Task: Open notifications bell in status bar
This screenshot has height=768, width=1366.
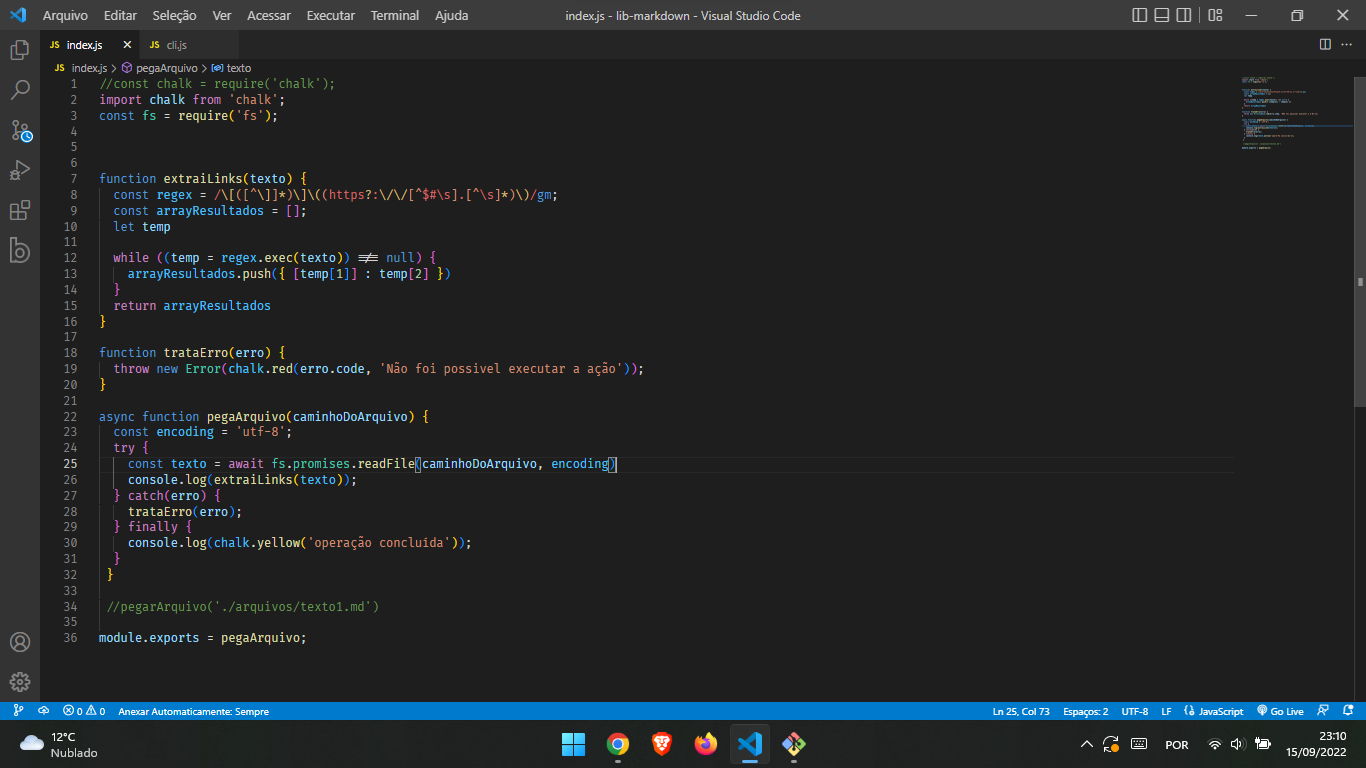Action: pyautogui.click(x=1348, y=711)
